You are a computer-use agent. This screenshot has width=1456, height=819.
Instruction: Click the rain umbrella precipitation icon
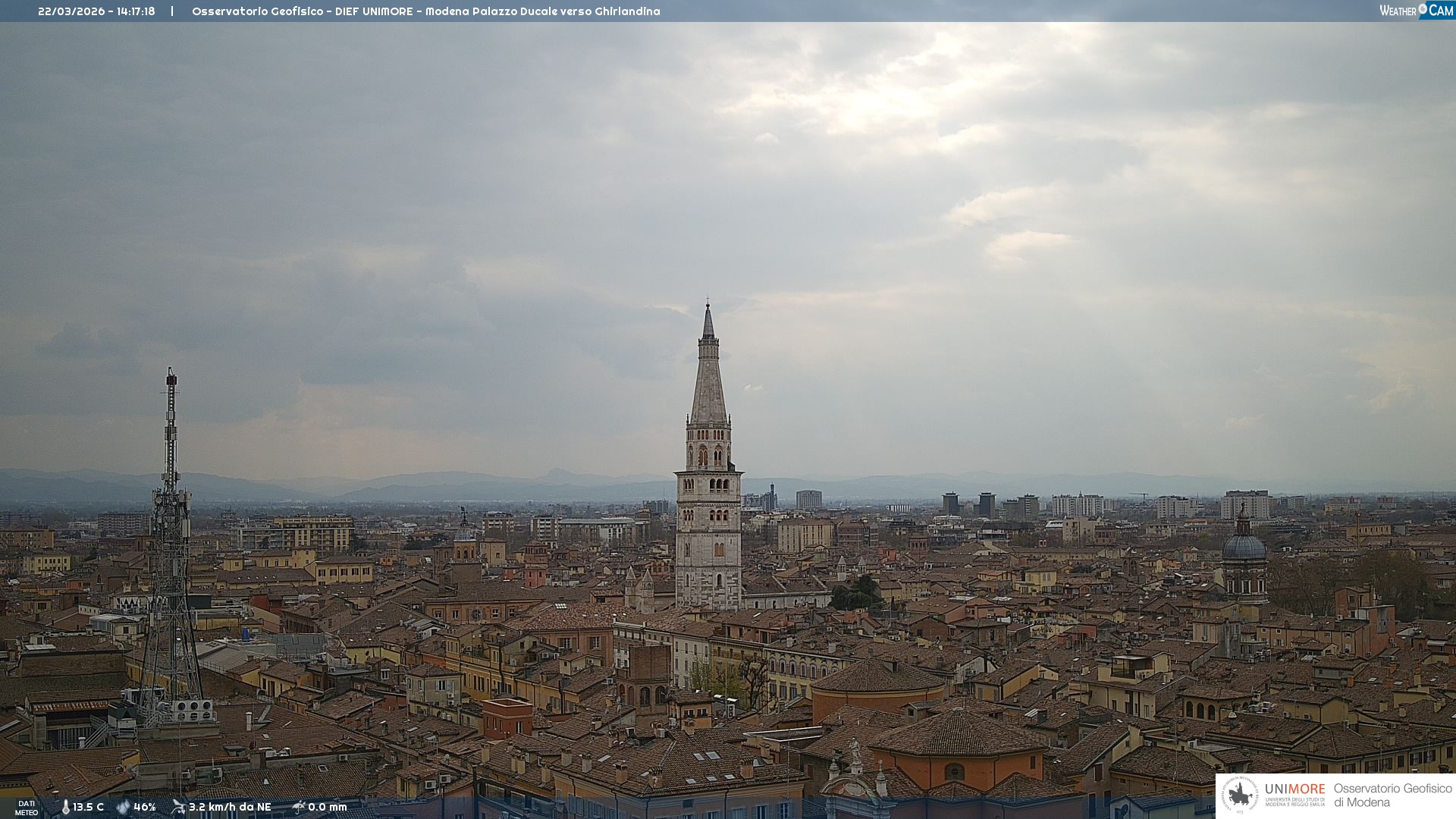pyautogui.click(x=299, y=807)
